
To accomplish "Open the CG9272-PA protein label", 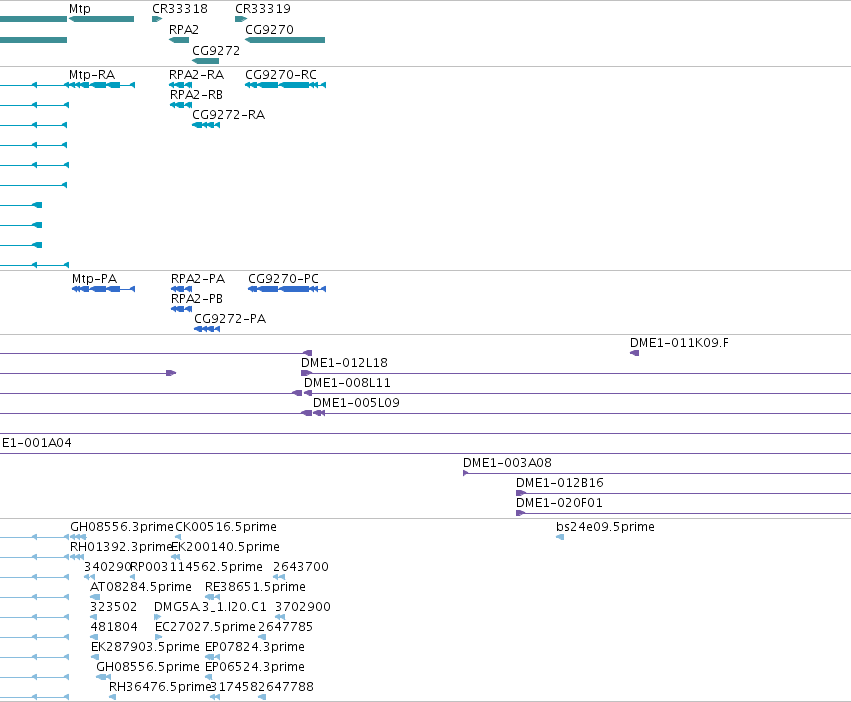I will pos(230,319).
